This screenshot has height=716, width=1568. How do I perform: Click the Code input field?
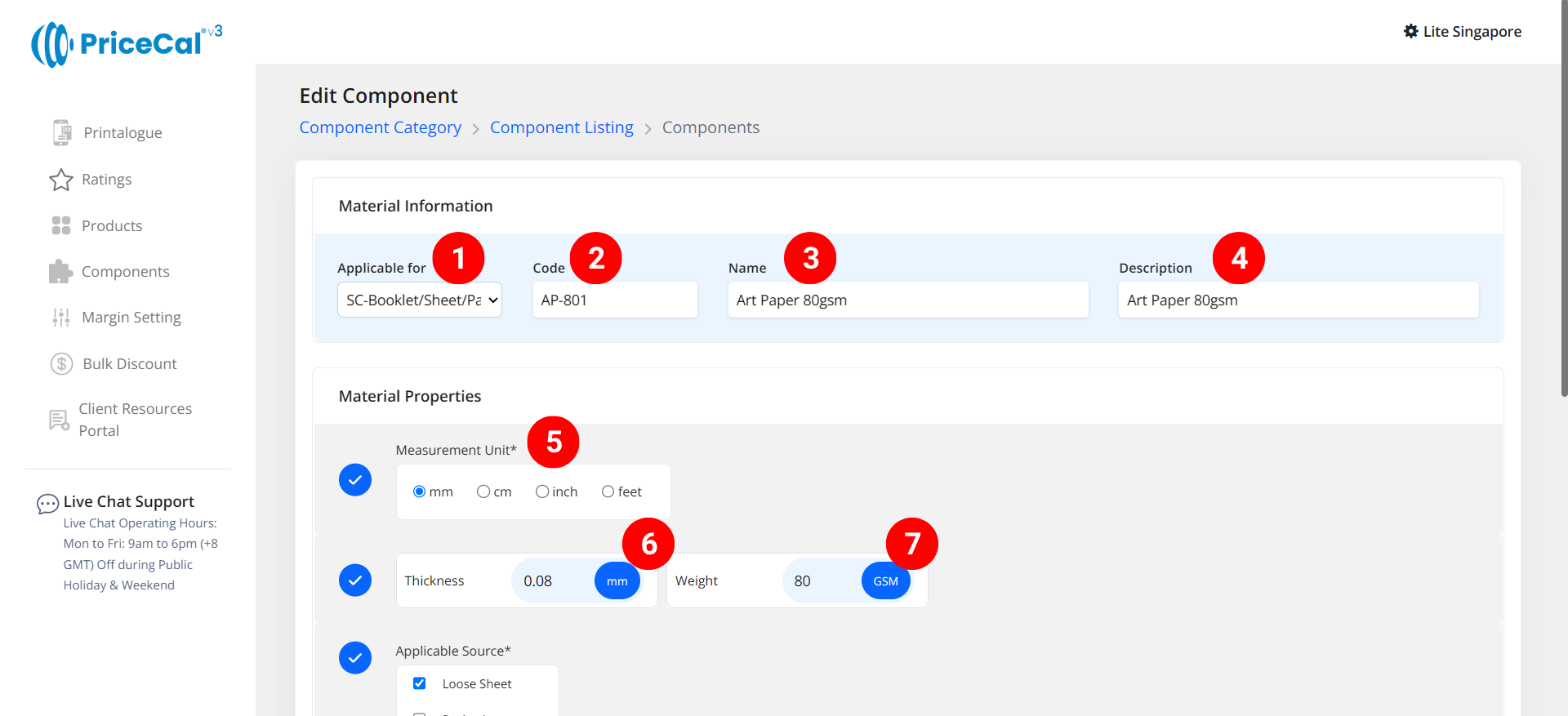[x=614, y=300]
